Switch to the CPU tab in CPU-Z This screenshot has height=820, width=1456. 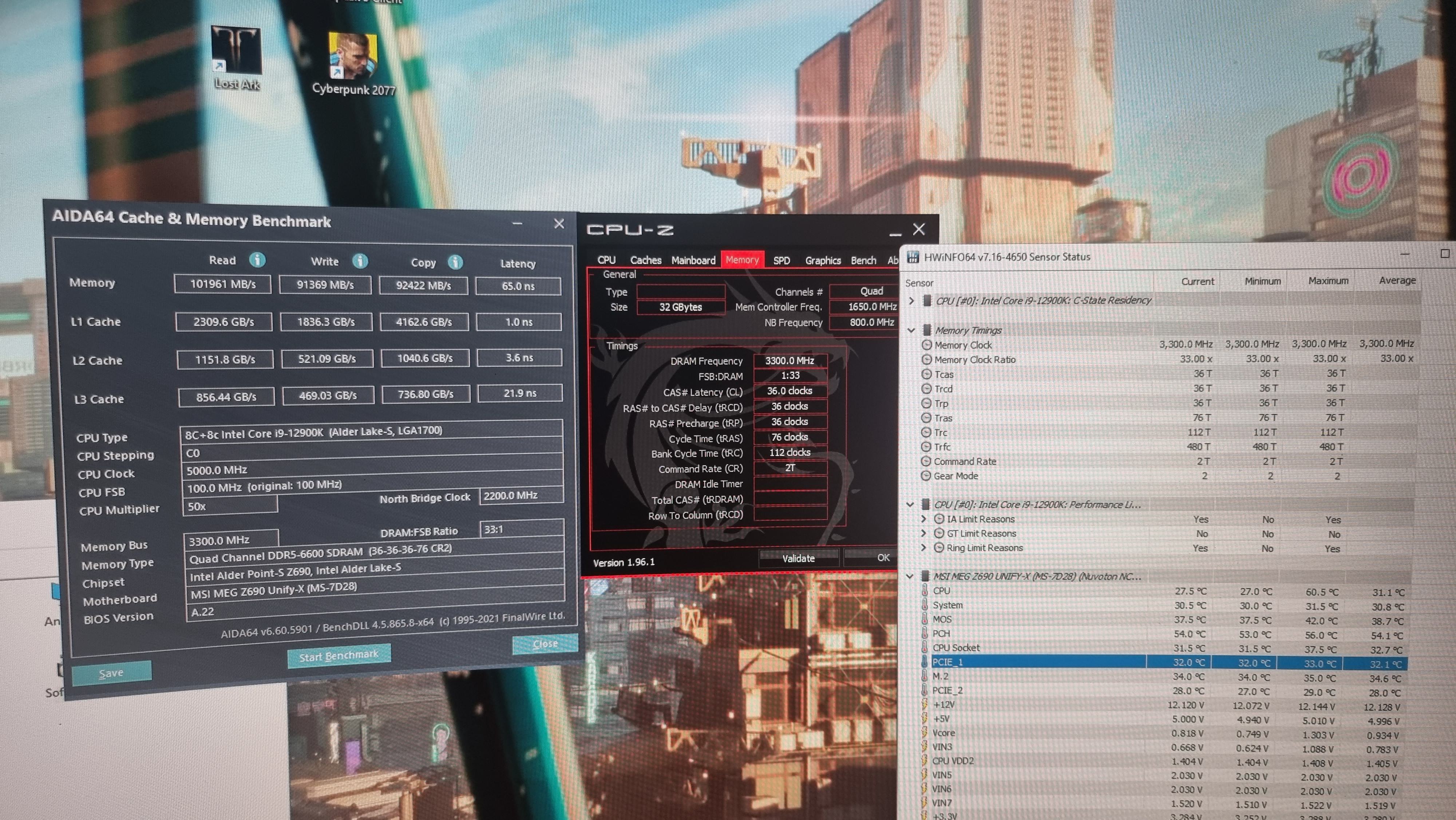point(606,260)
